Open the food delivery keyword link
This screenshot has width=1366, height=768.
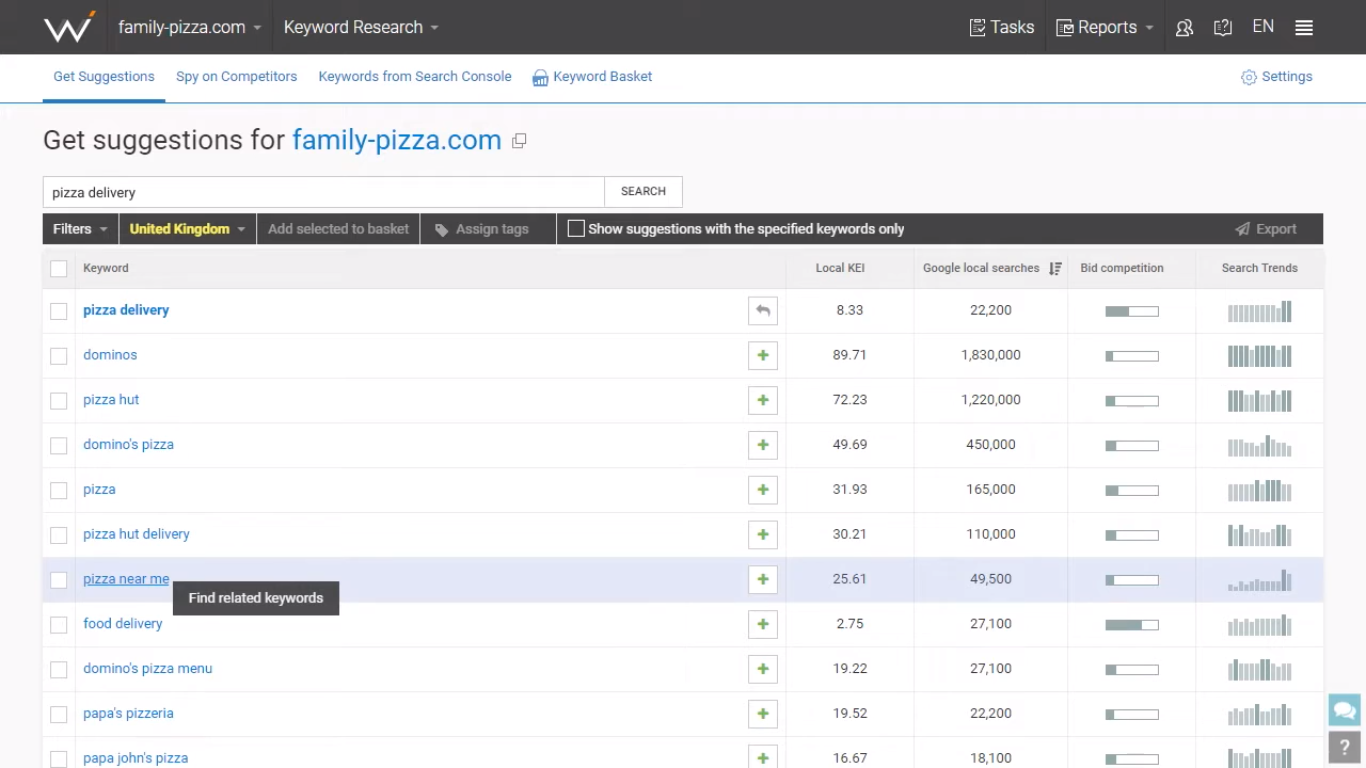pyautogui.click(x=122, y=624)
